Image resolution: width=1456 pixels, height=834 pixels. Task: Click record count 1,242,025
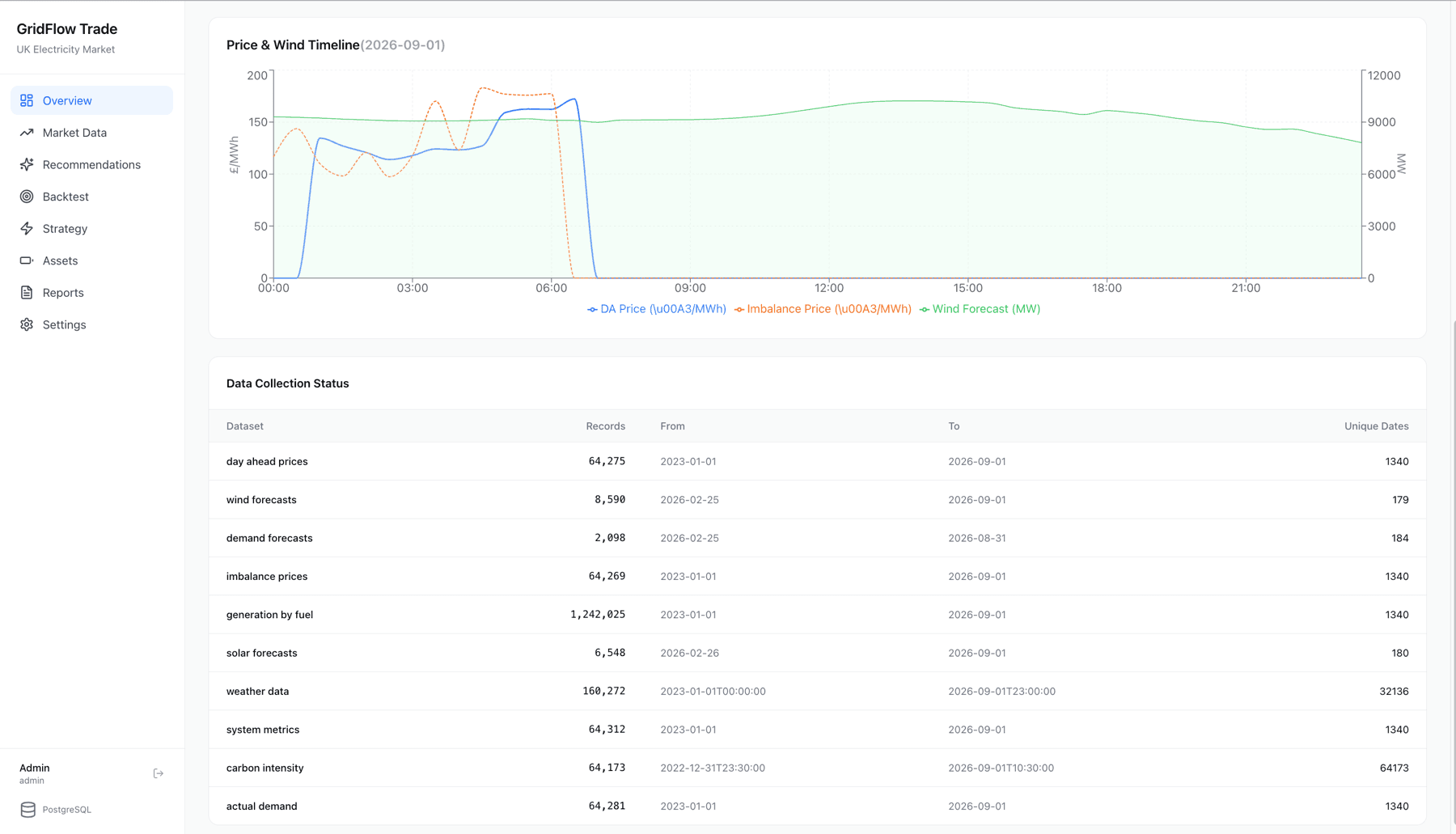(x=597, y=615)
